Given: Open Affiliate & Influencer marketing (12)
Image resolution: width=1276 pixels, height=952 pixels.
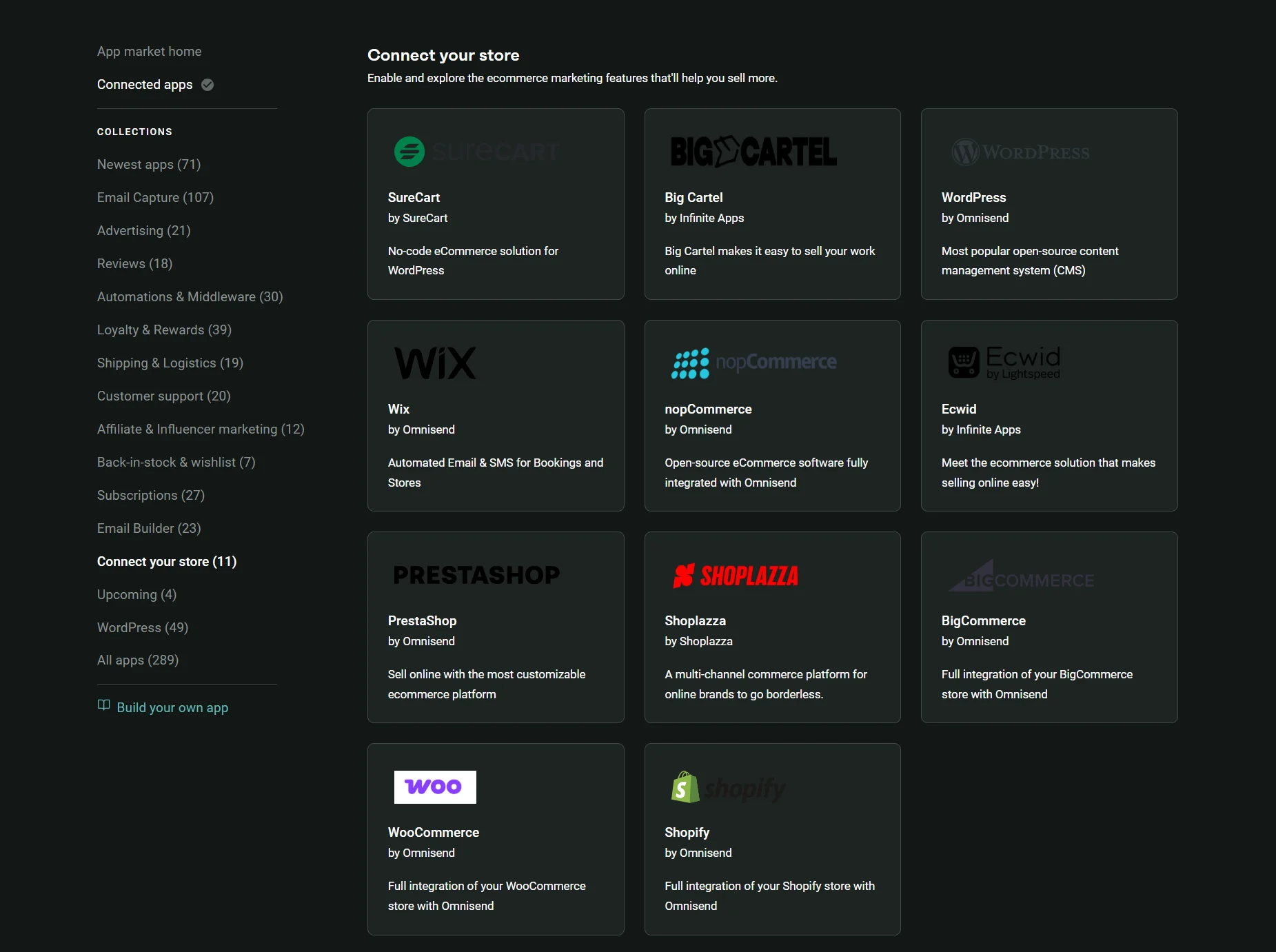Looking at the screenshot, I should pyautogui.click(x=201, y=429).
